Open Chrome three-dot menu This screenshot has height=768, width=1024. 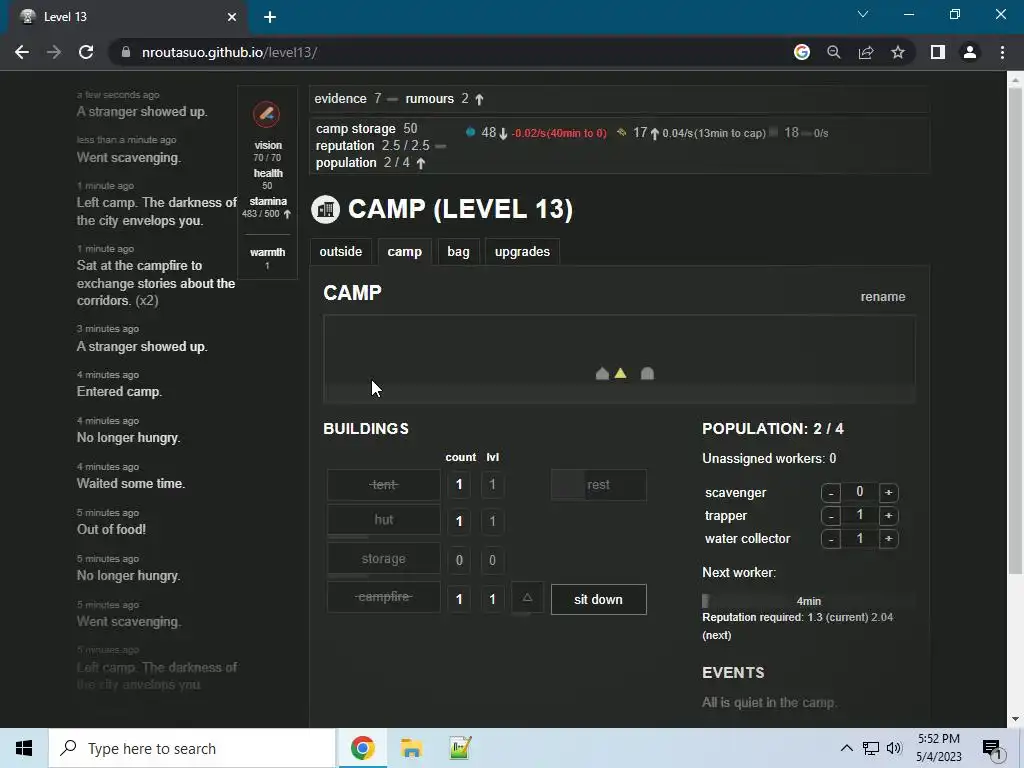[x=1002, y=52]
